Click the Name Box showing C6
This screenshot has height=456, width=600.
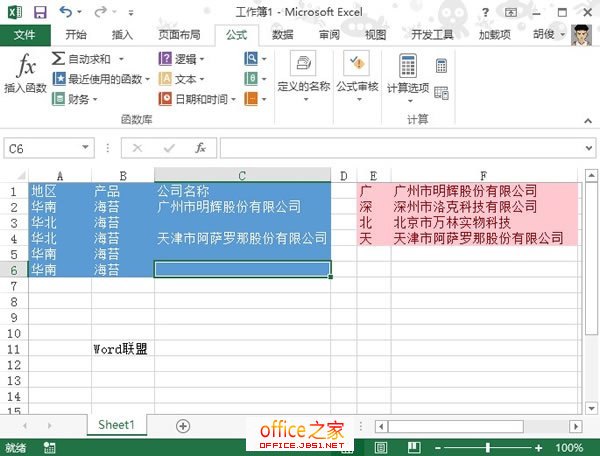[x=49, y=148]
